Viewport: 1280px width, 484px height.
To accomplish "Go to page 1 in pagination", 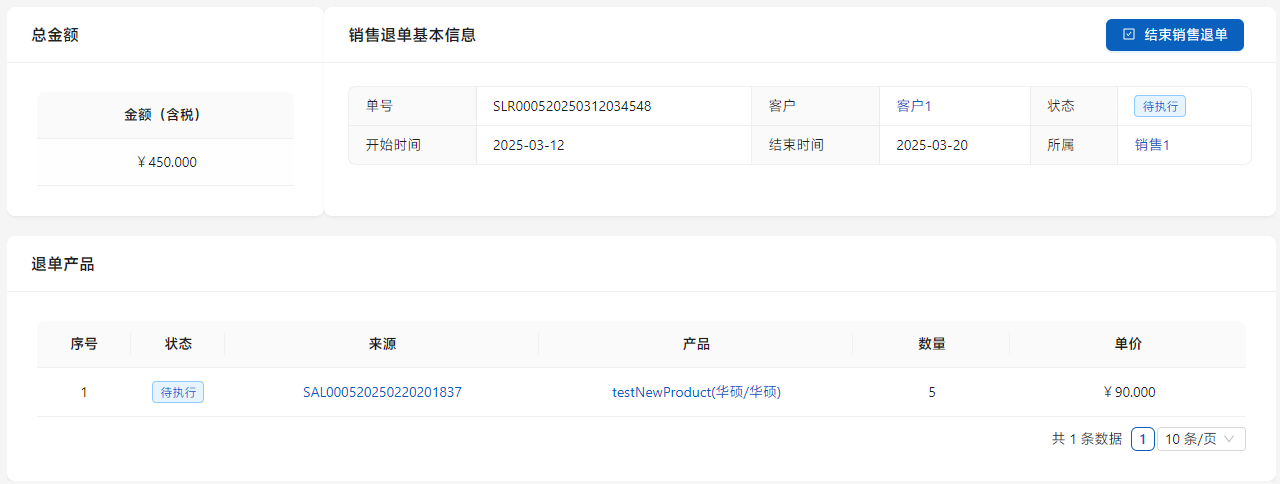I will point(1143,439).
